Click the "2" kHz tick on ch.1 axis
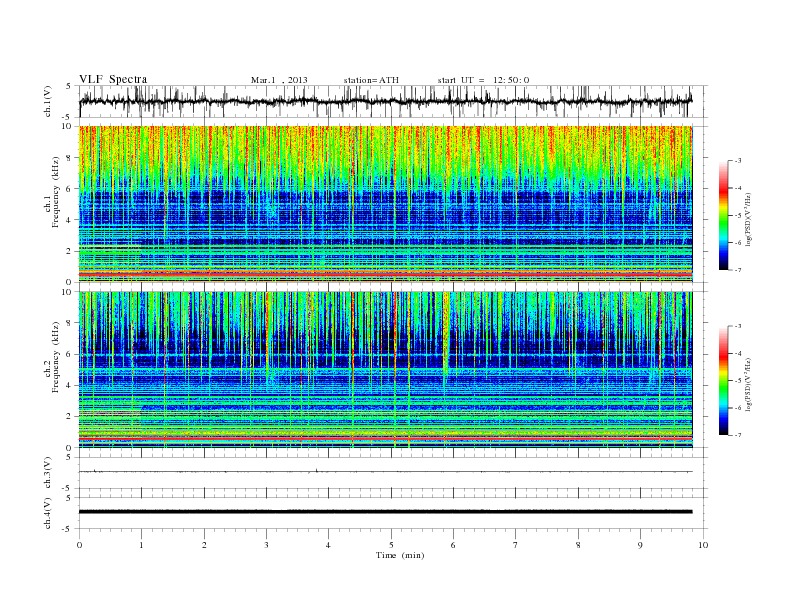This screenshot has width=792, height=612. pyautogui.click(x=70, y=251)
